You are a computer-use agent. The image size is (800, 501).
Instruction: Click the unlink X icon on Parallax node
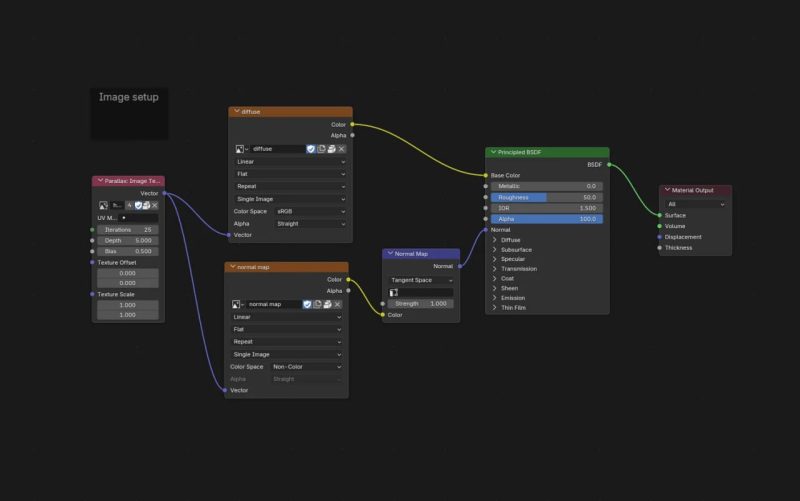tap(155, 205)
